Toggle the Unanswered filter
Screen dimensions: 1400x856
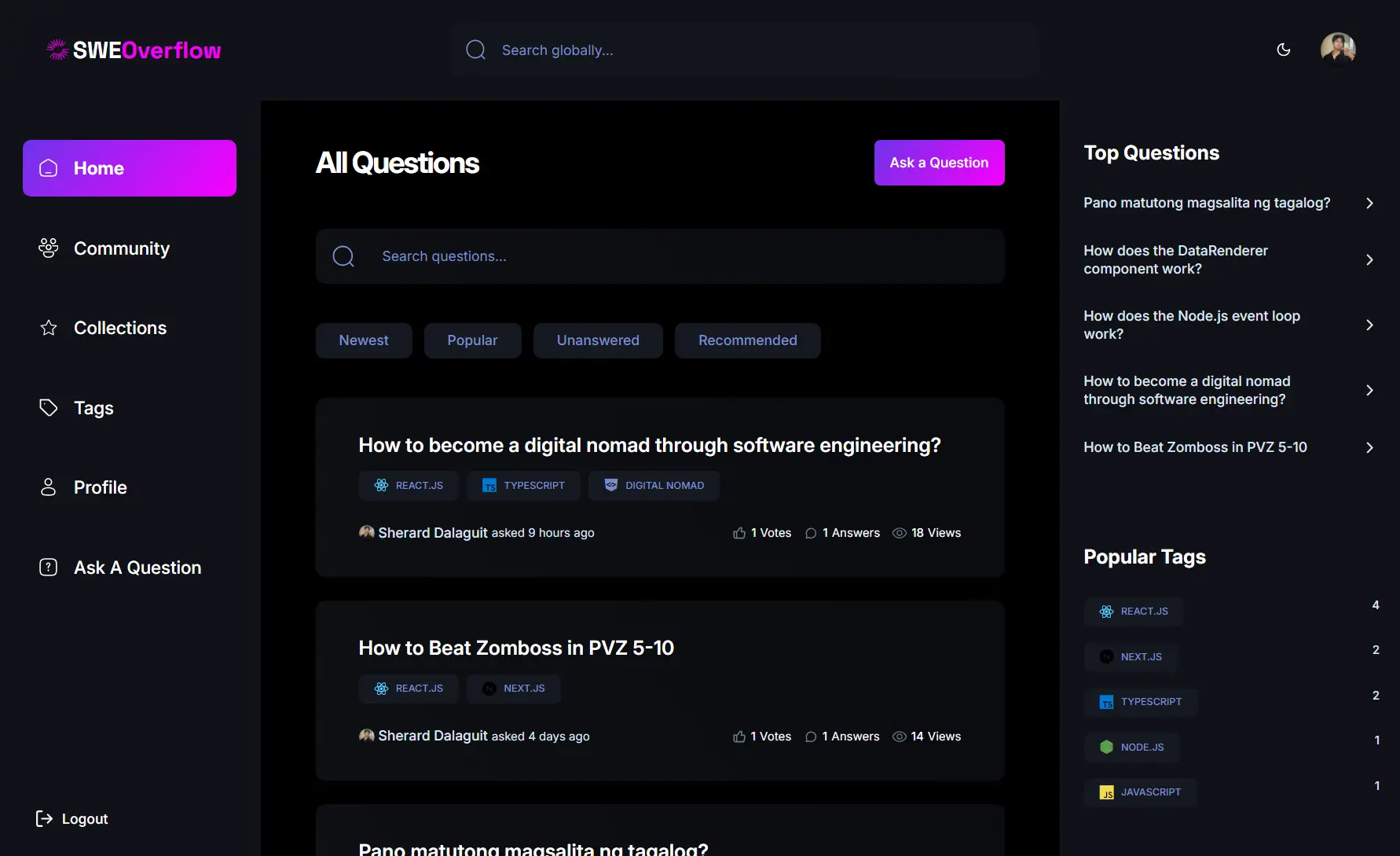point(598,340)
